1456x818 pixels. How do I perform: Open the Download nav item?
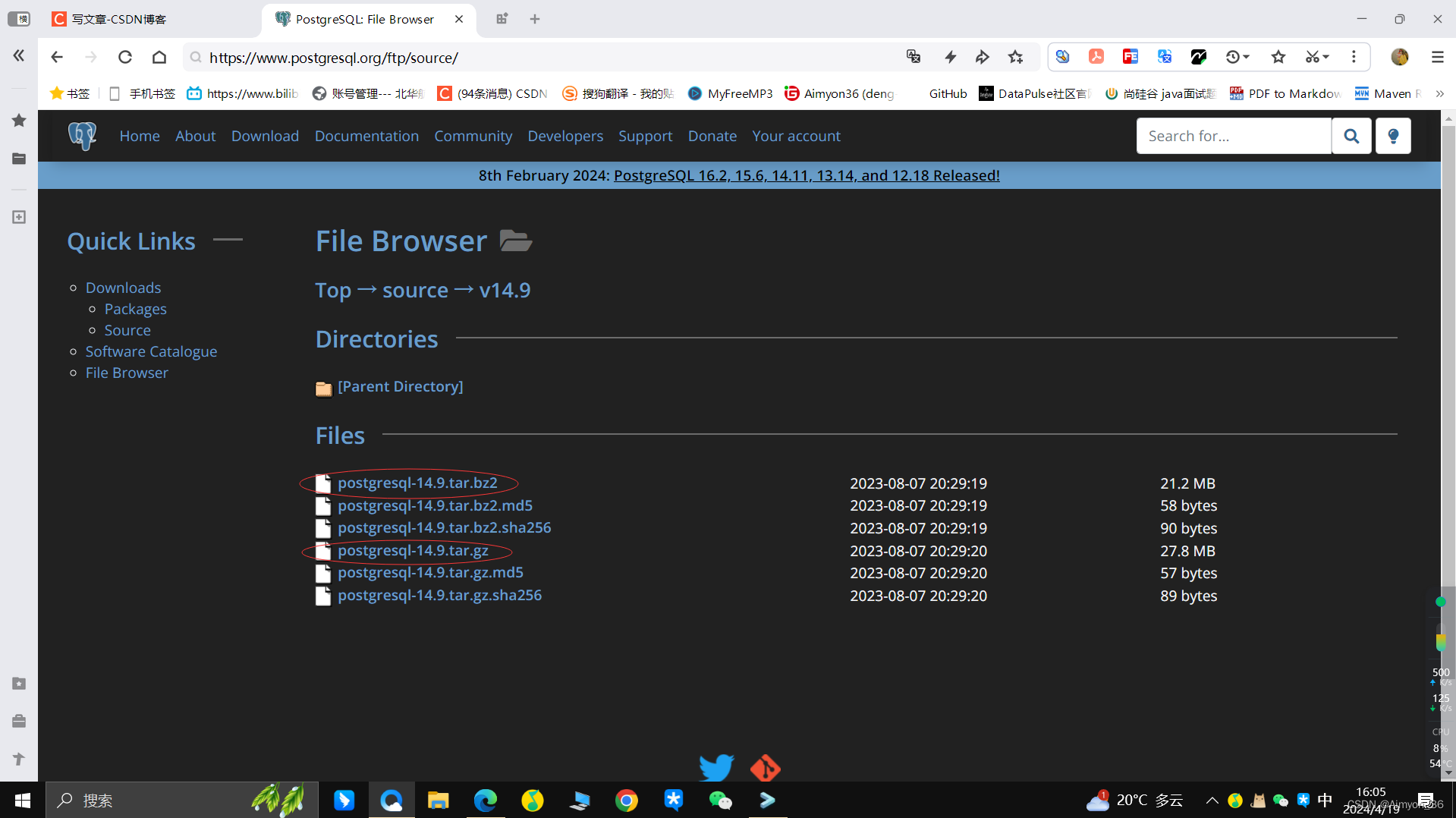pyautogui.click(x=265, y=136)
